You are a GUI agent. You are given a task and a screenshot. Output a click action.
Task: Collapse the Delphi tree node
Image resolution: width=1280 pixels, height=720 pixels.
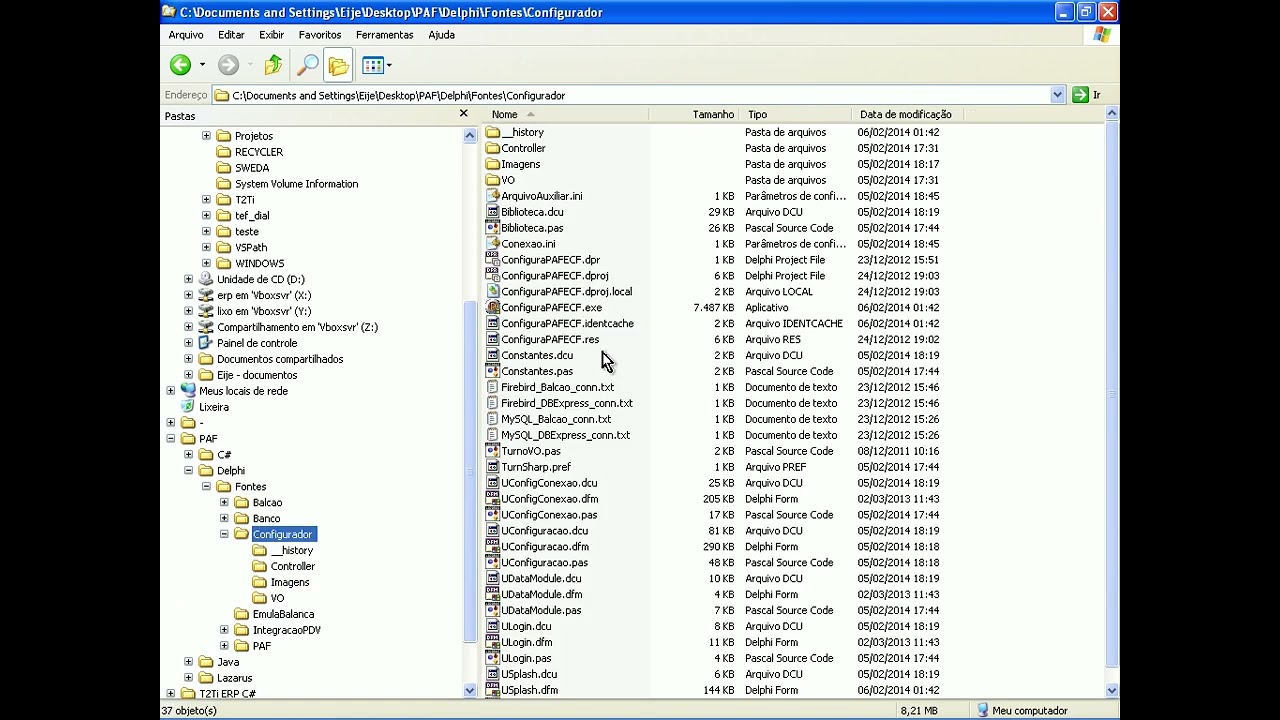pyautogui.click(x=189, y=470)
